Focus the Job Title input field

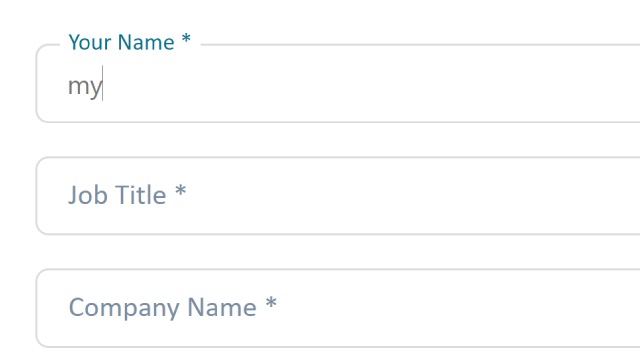tap(338, 196)
